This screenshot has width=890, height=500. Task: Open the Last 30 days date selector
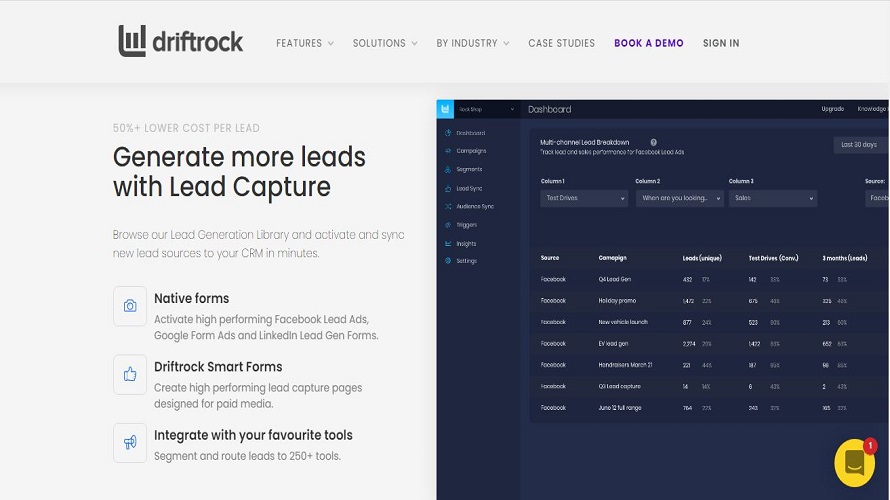861,145
